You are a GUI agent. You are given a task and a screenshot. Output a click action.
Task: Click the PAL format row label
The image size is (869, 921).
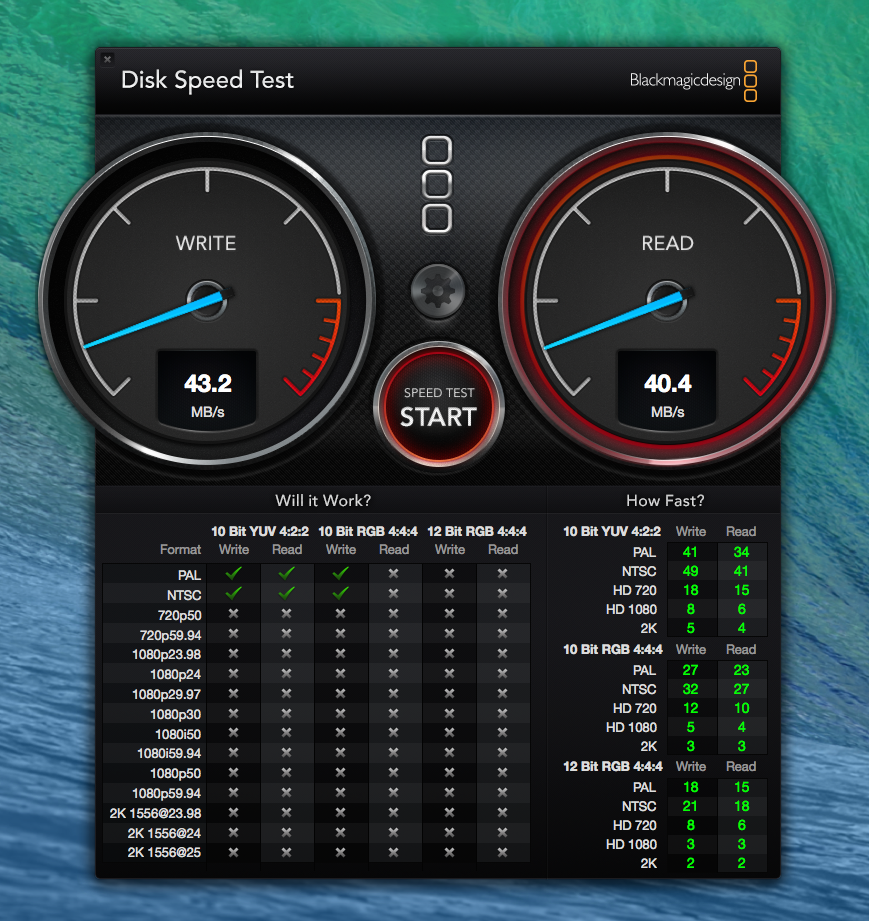pyautogui.click(x=189, y=575)
